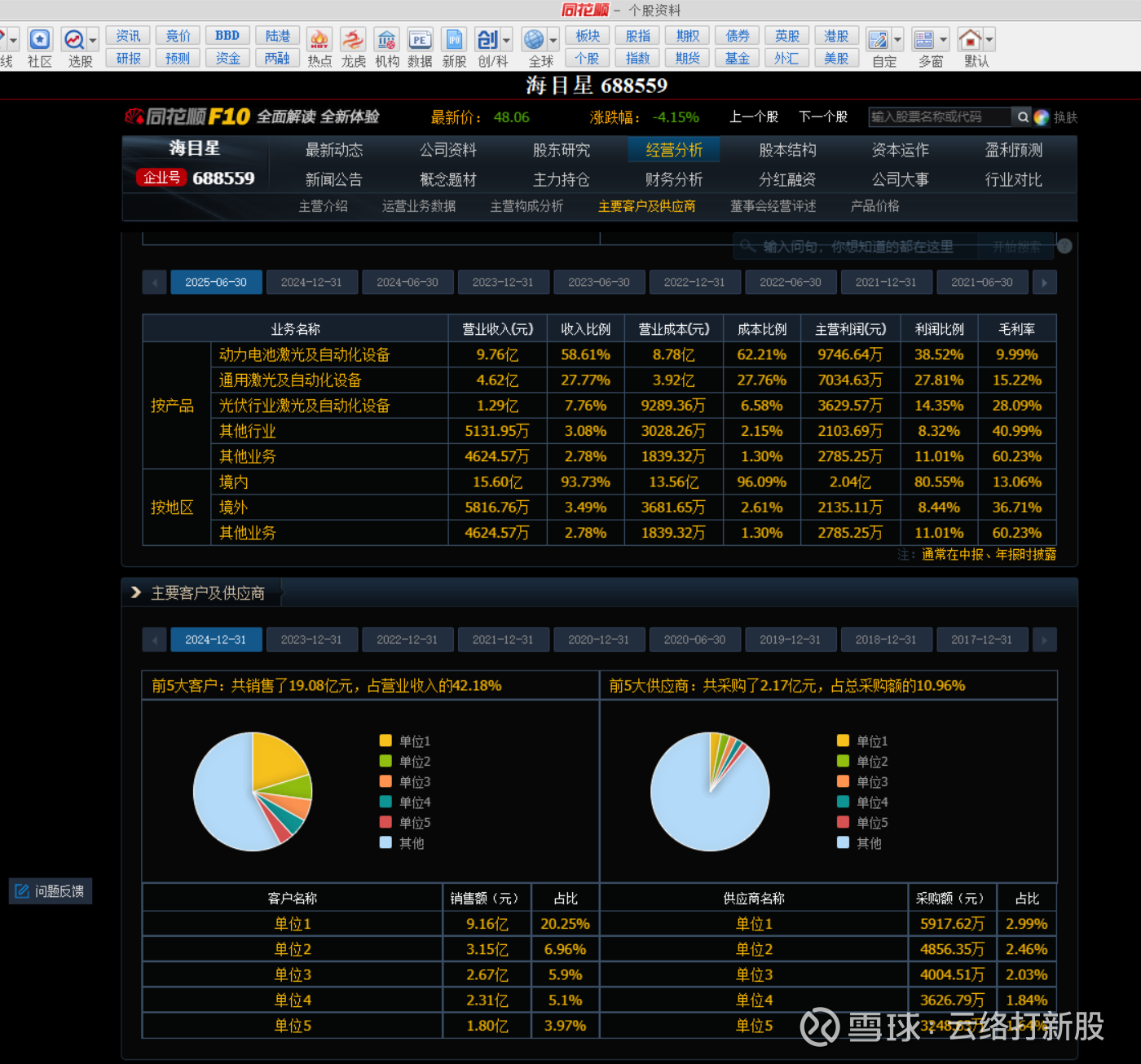Click the 研报 research reports button
The height and width of the screenshot is (1064, 1141).
click(x=128, y=59)
